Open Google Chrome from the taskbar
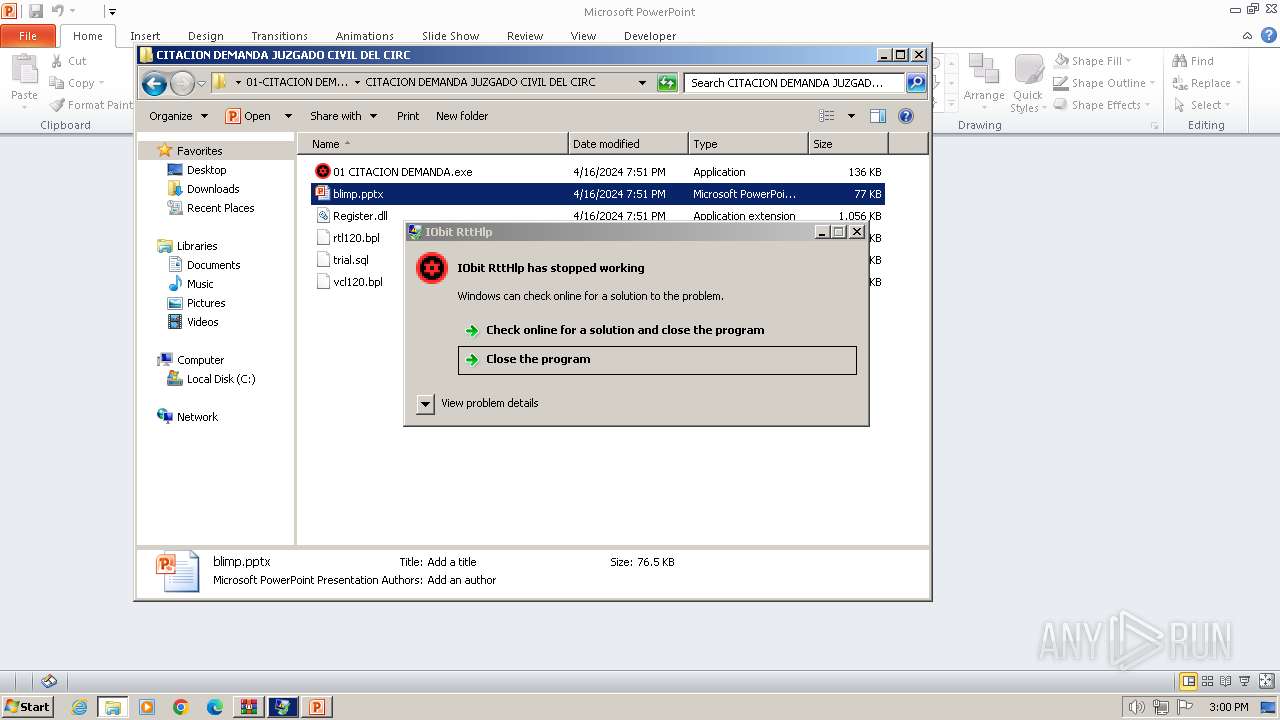1280x720 pixels. pos(181,707)
